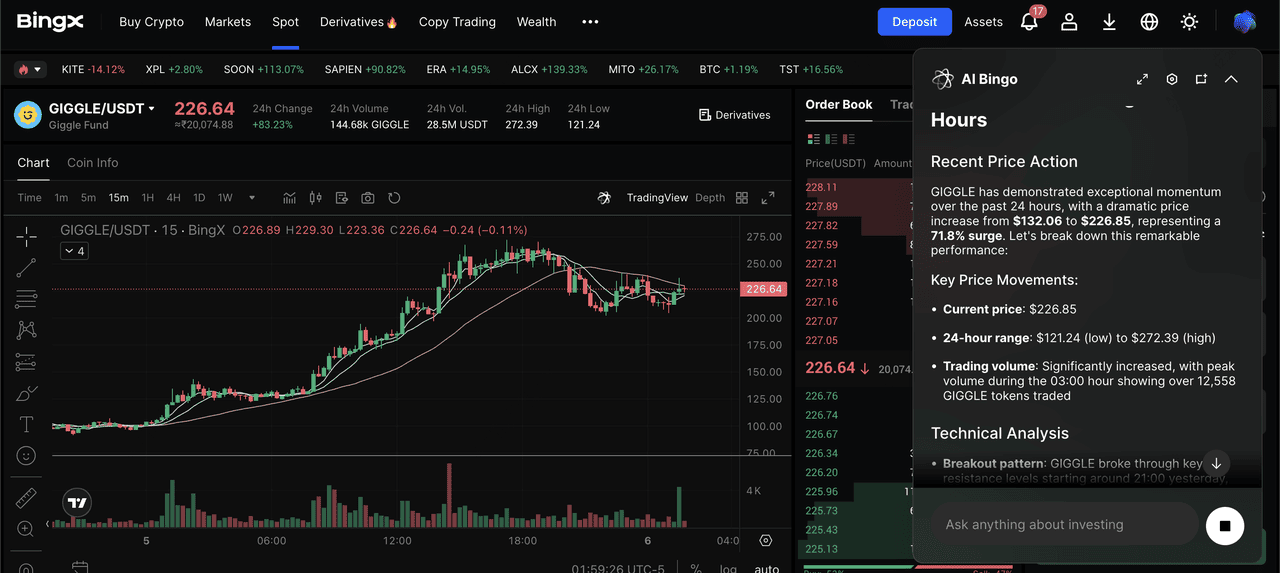Toggle light theme sun icon
Screen dimensions: 1280x573
[1189, 21]
